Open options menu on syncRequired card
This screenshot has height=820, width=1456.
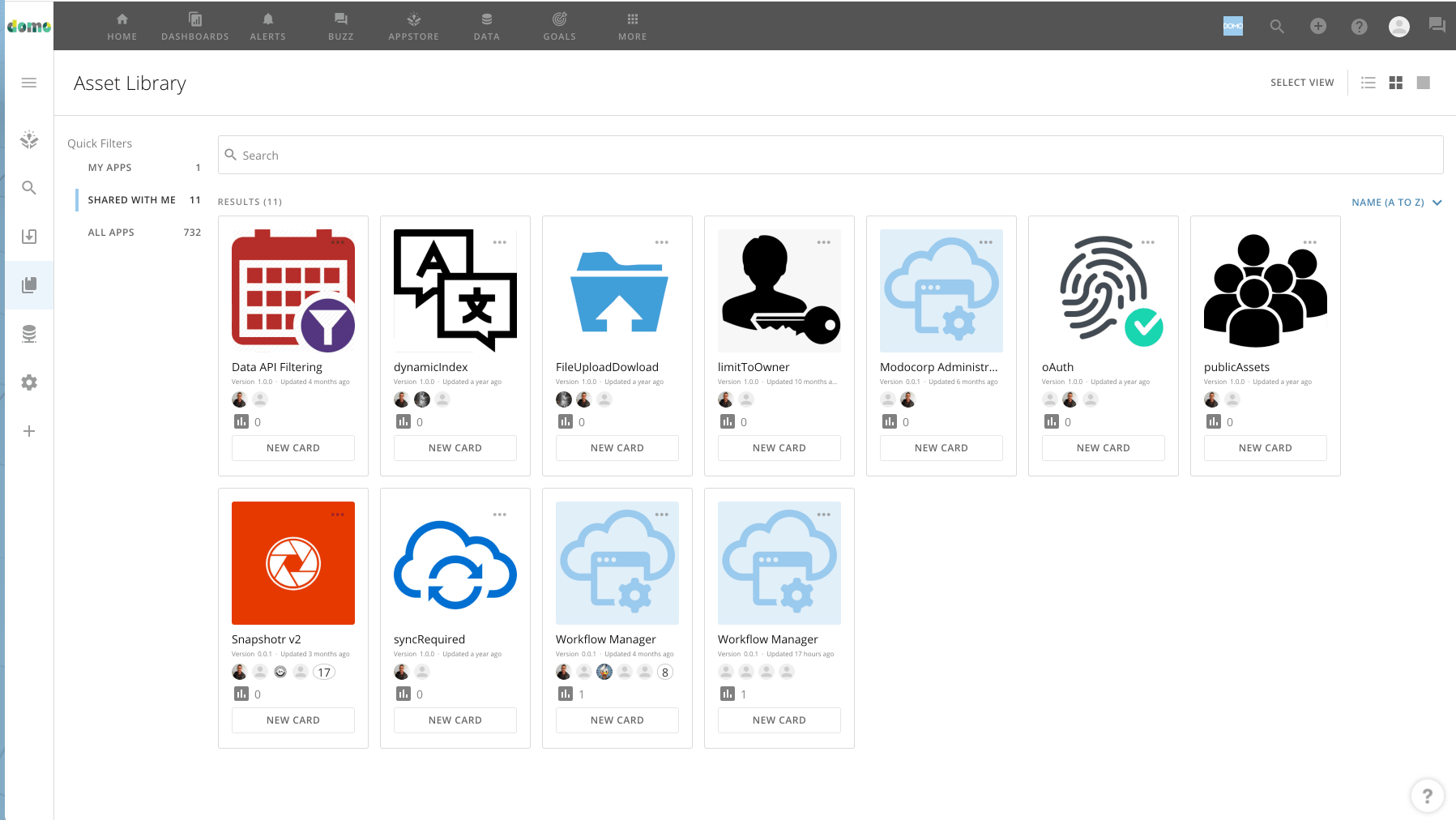coord(500,515)
